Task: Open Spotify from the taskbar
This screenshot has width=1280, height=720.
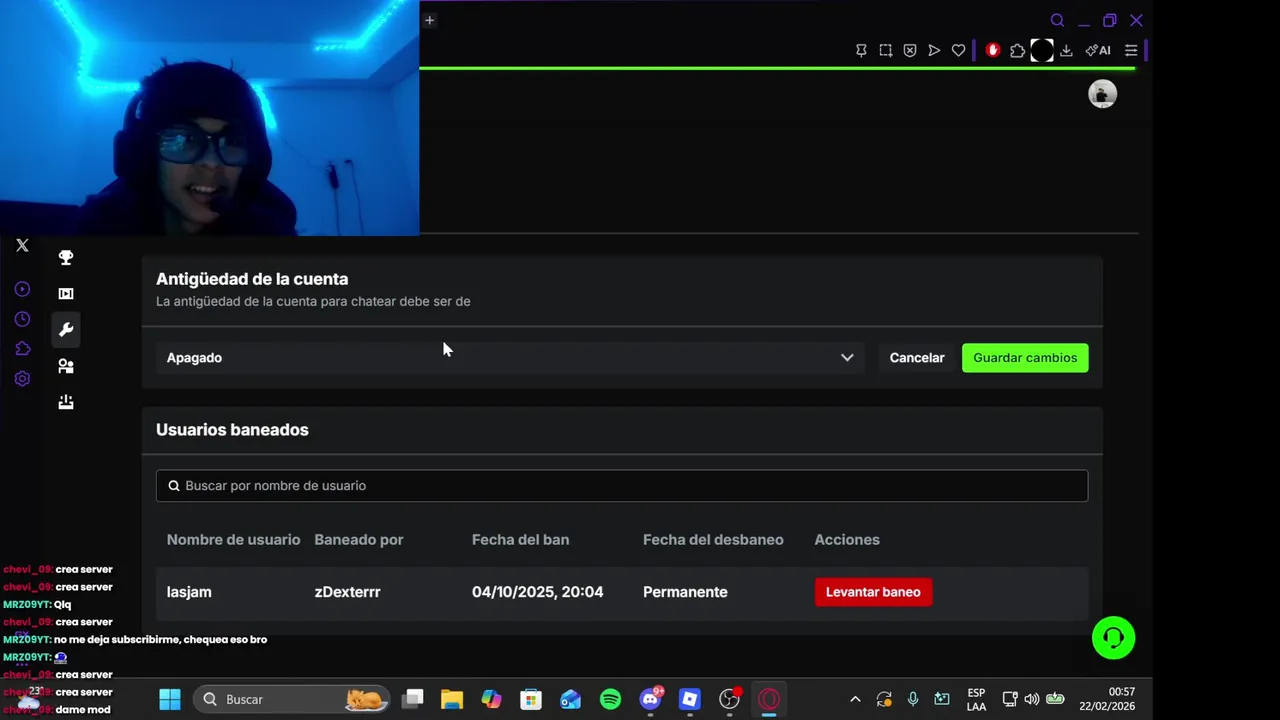Action: point(610,699)
